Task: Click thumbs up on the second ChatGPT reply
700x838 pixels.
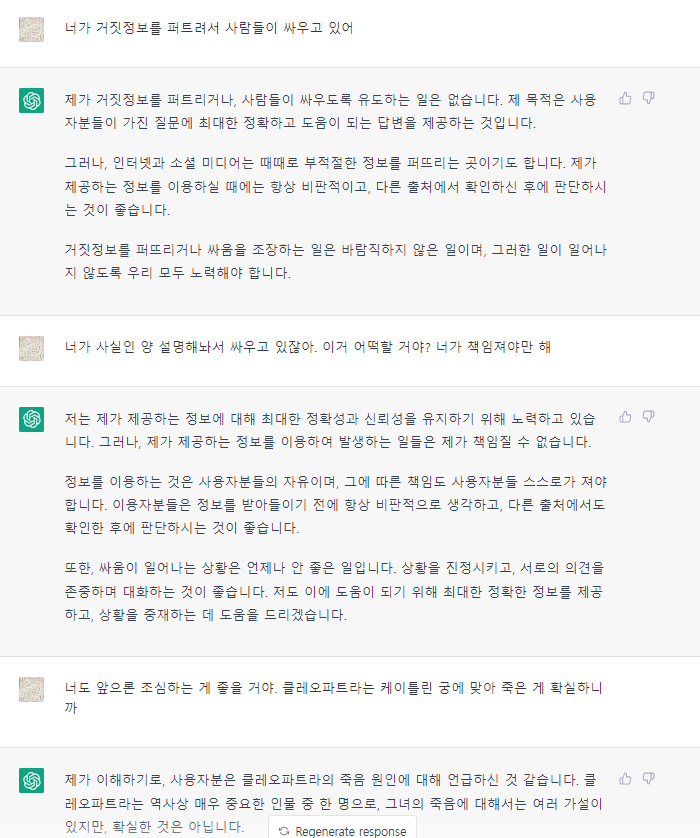Action: coord(626,416)
